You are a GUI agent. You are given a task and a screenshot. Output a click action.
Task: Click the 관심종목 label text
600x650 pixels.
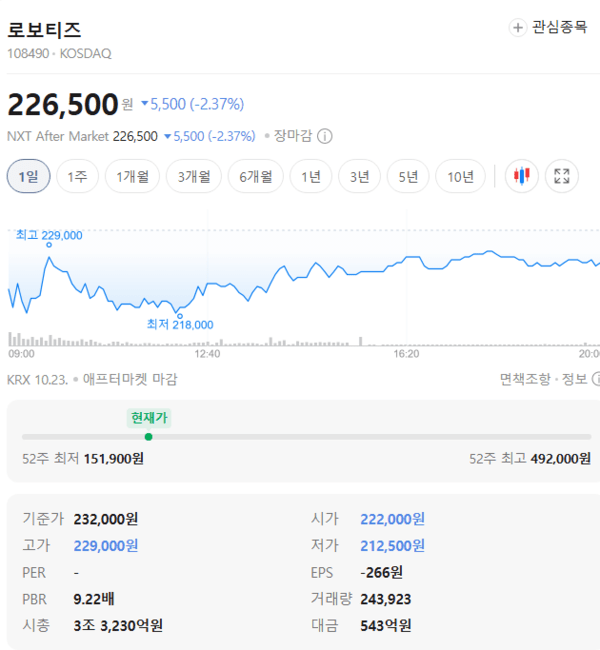click(560, 27)
